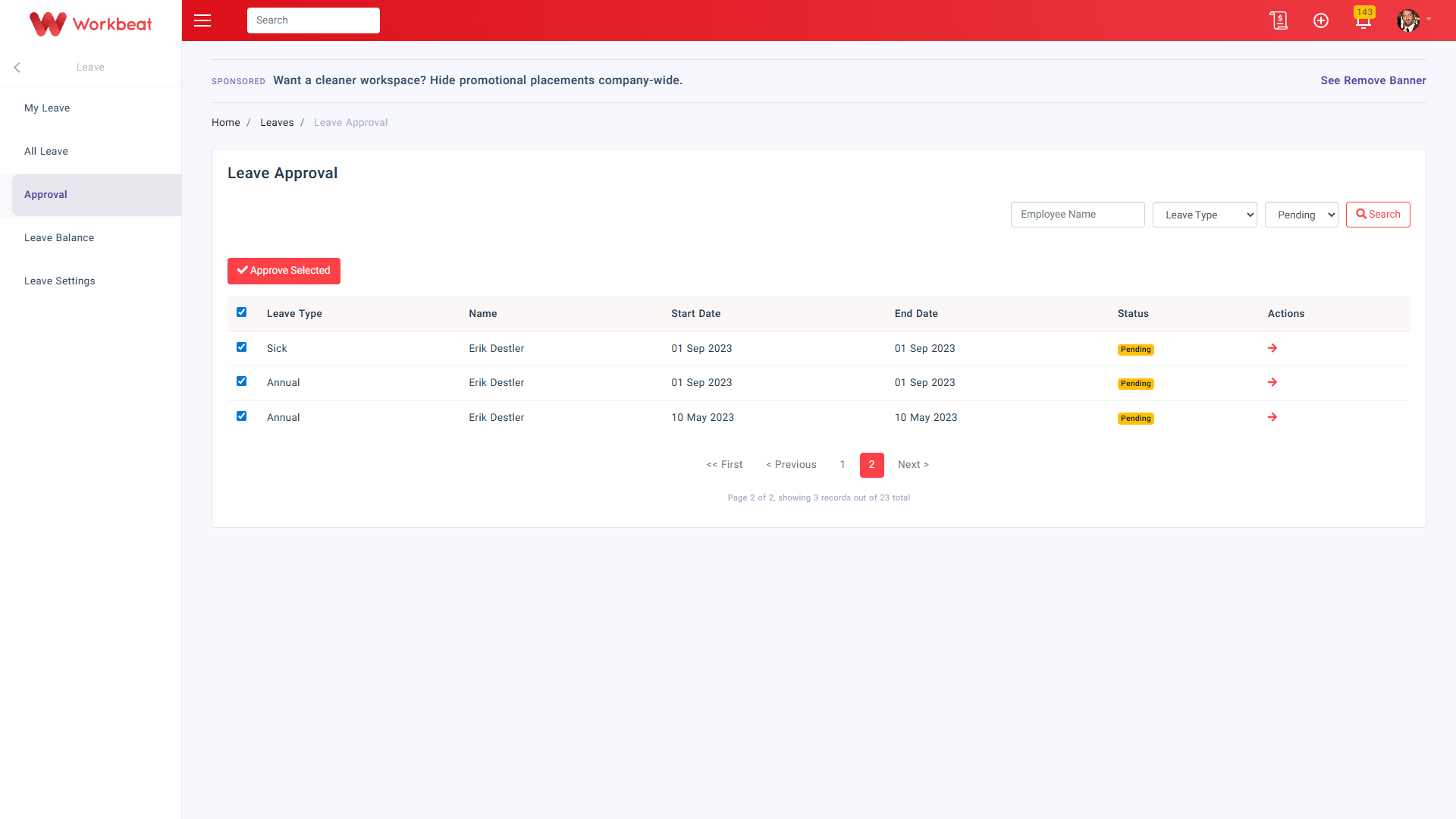Open the Sick leave row arrow action
Viewport: 1456px width, 819px height.
click(x=1272, y=348)
